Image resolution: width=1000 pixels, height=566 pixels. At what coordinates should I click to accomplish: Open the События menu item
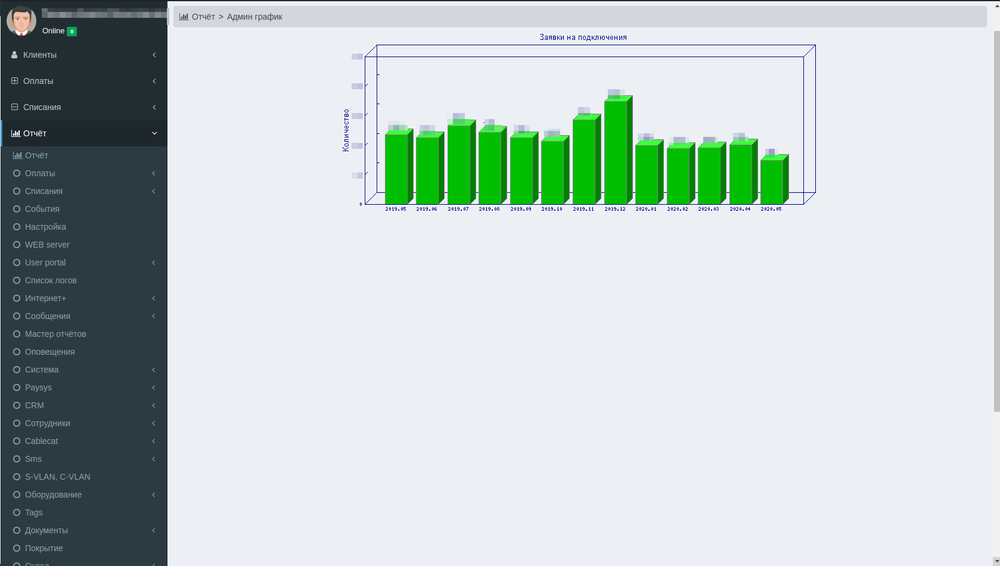click(42, 209)
